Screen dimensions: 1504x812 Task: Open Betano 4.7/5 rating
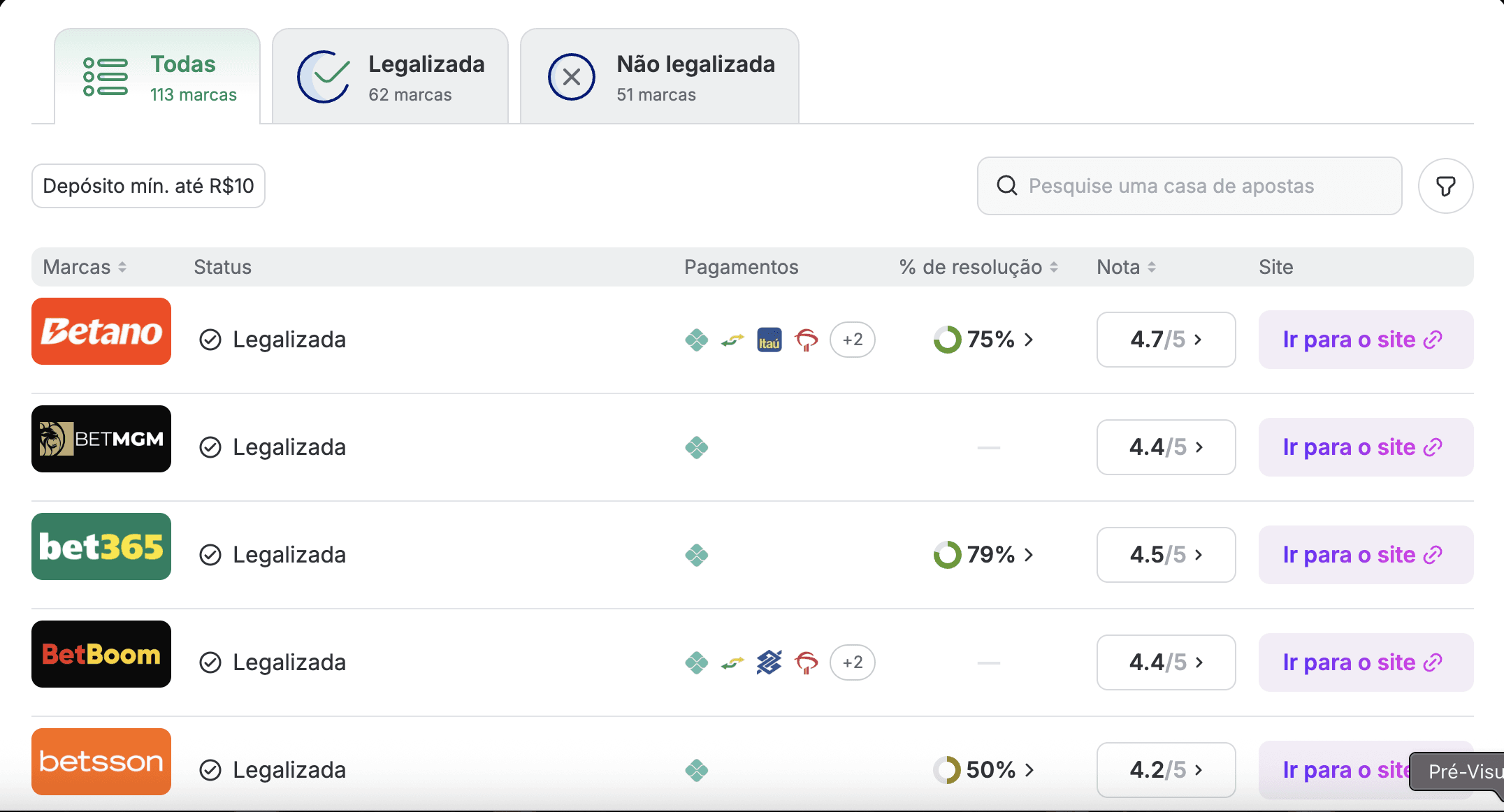click(x=1166, y=340)
